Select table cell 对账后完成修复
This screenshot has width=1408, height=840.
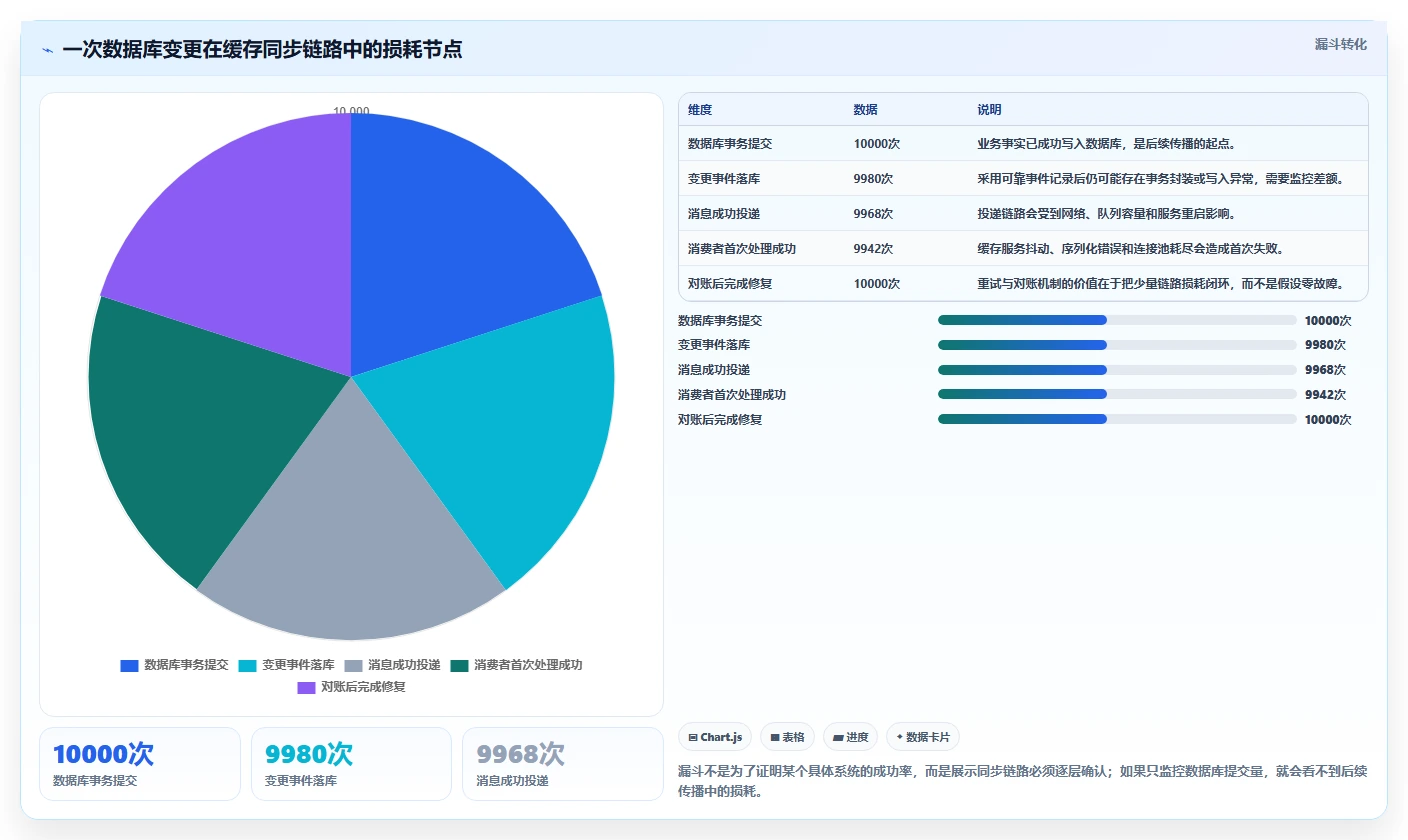tap(730, 284)
